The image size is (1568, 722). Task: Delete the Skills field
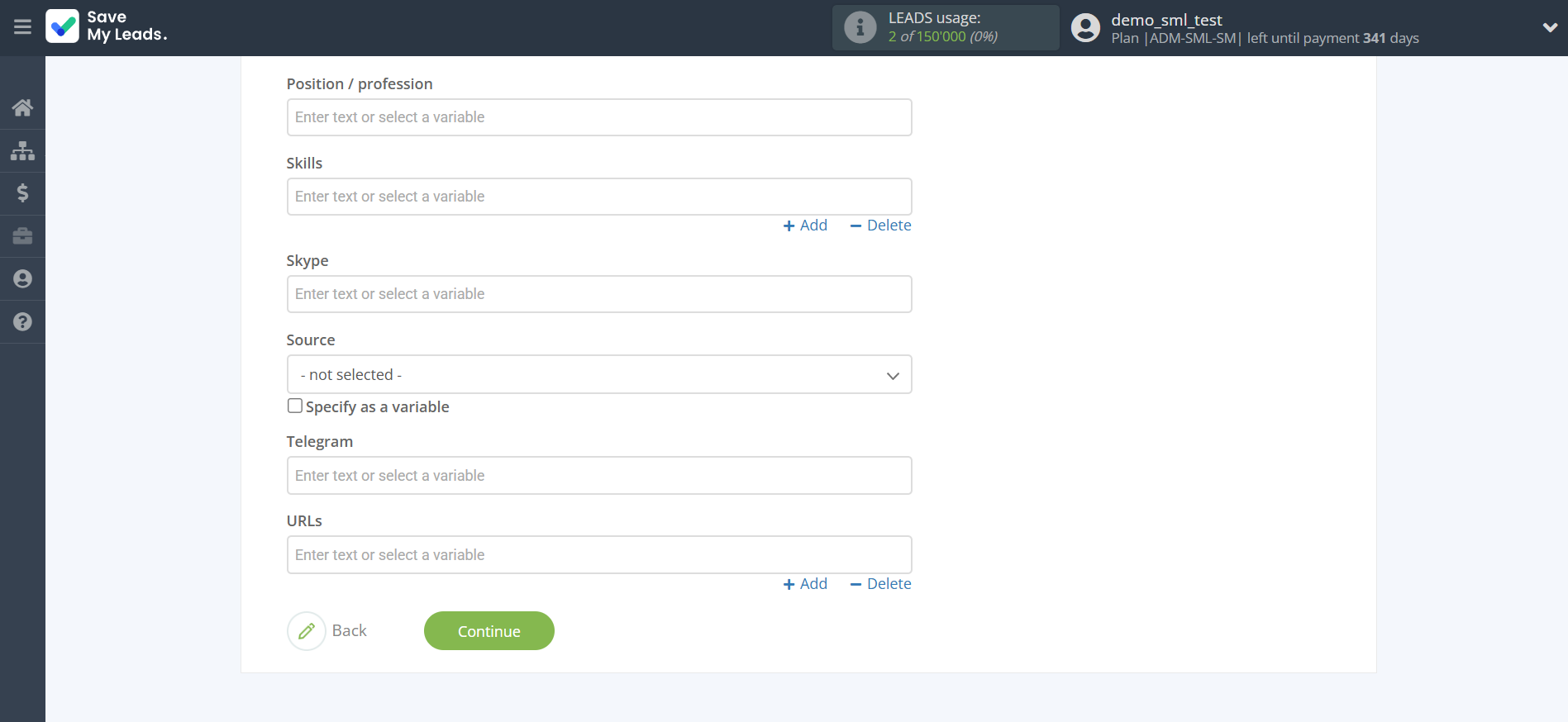[x=880, y=226]
